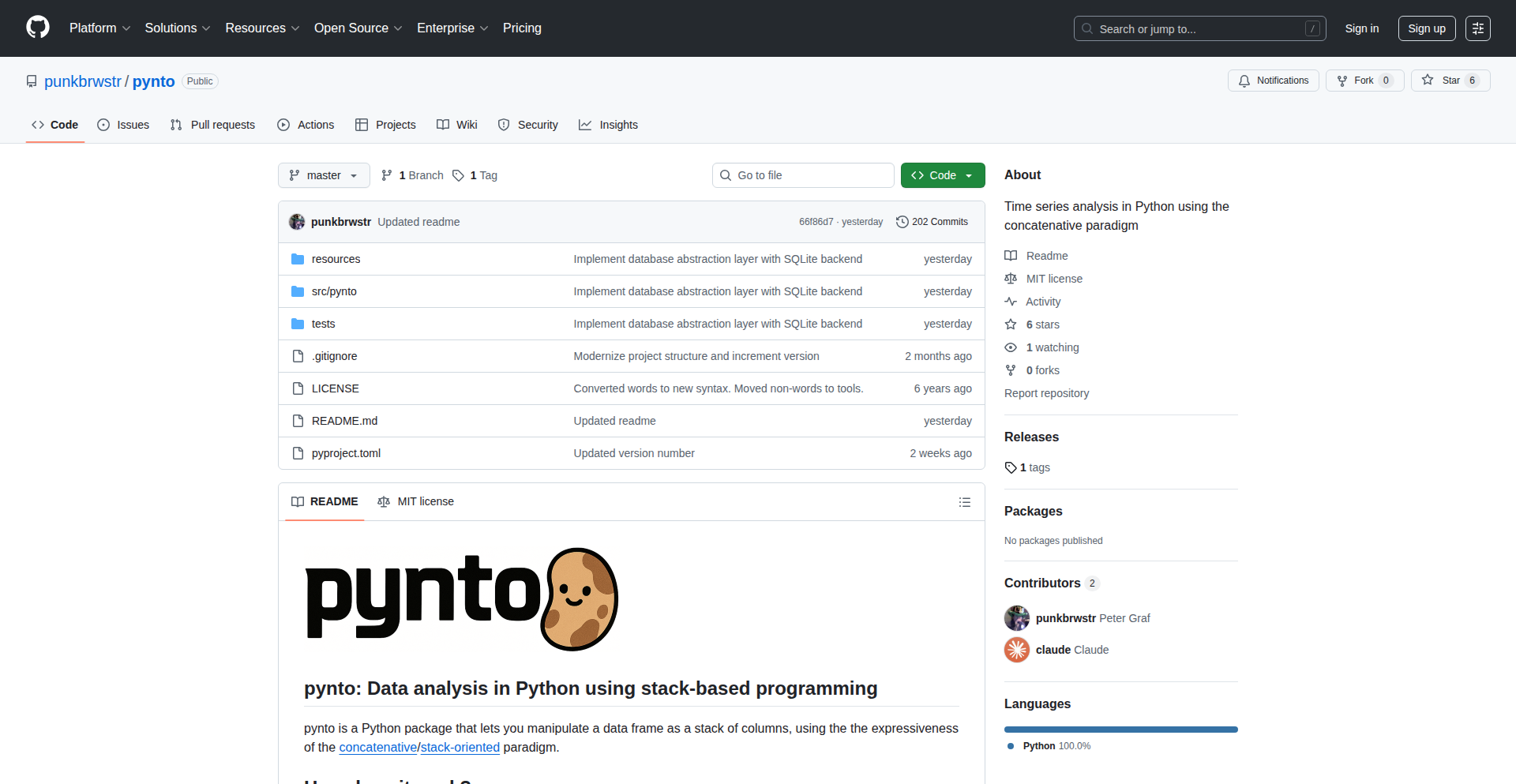Image resolution: width=1516 pixels, height=784 pixels.
Task: Open punkbrwstr avatar in commit header
Action: (x=297, y=222)
